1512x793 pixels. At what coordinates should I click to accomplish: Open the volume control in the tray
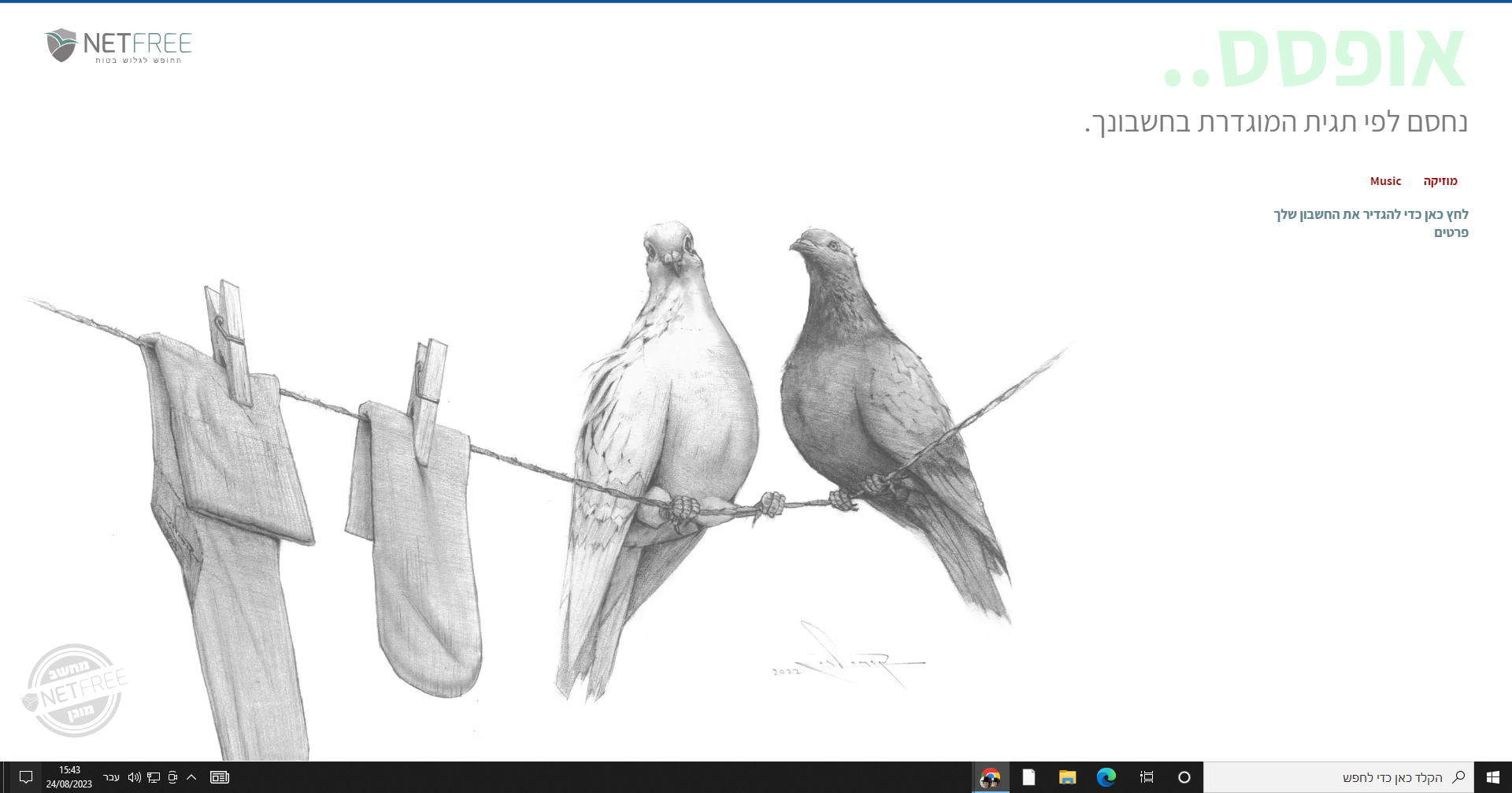[x=135, y=777]
